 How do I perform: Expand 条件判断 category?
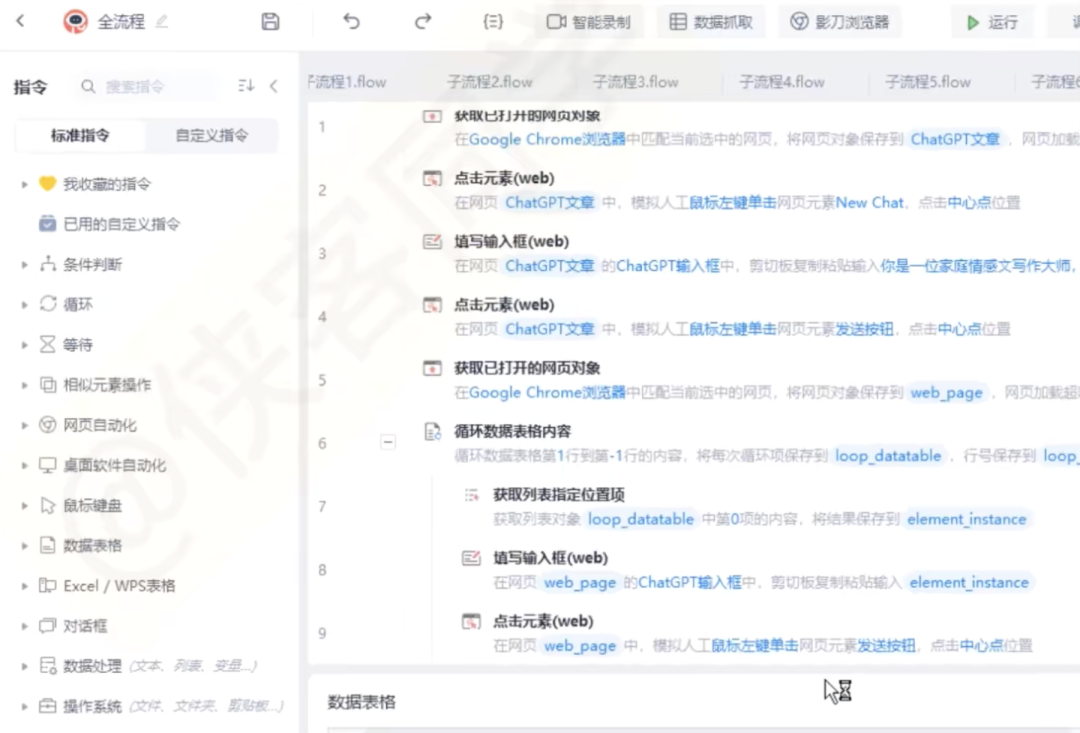(25, 265)
